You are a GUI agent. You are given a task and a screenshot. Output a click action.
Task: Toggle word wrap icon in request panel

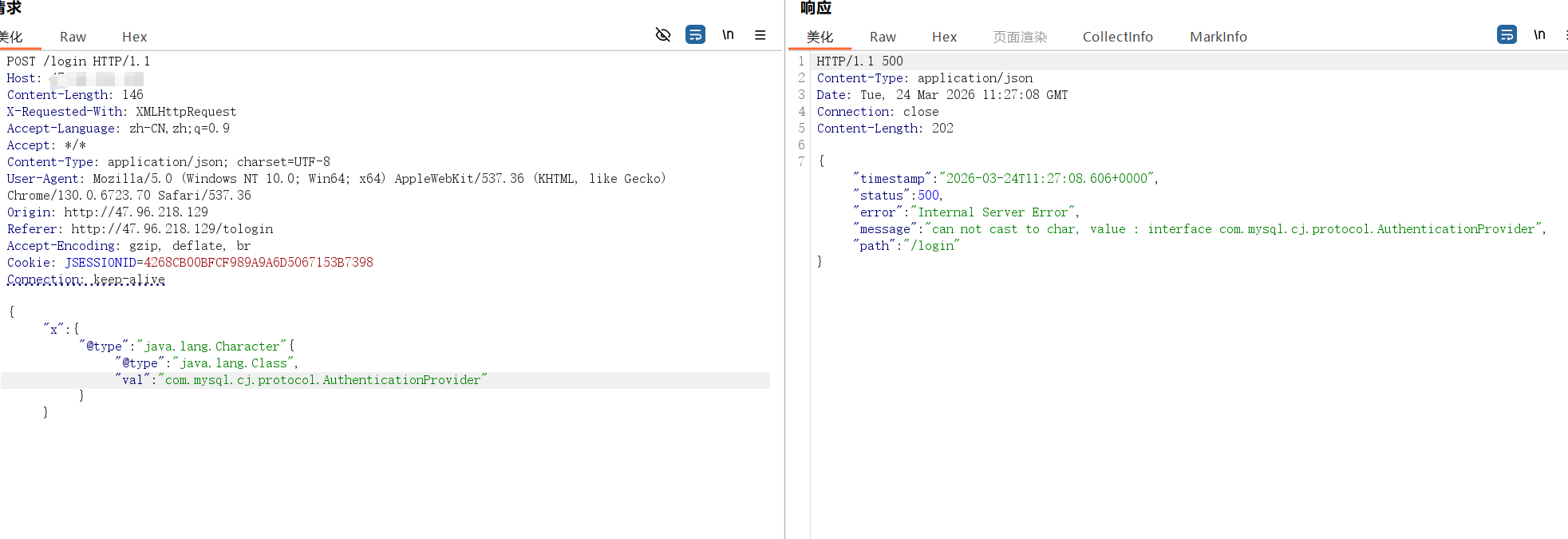click(695, 35)
